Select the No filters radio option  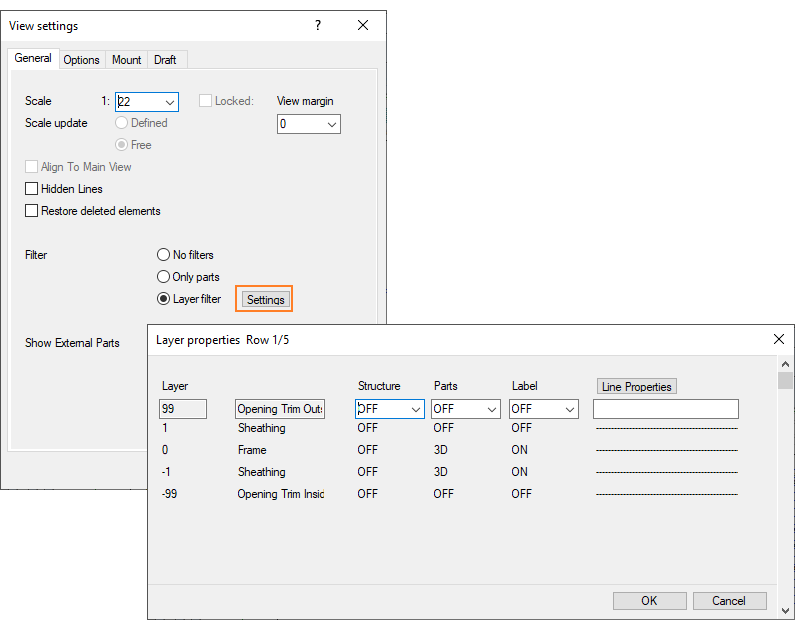coord(164,255)
